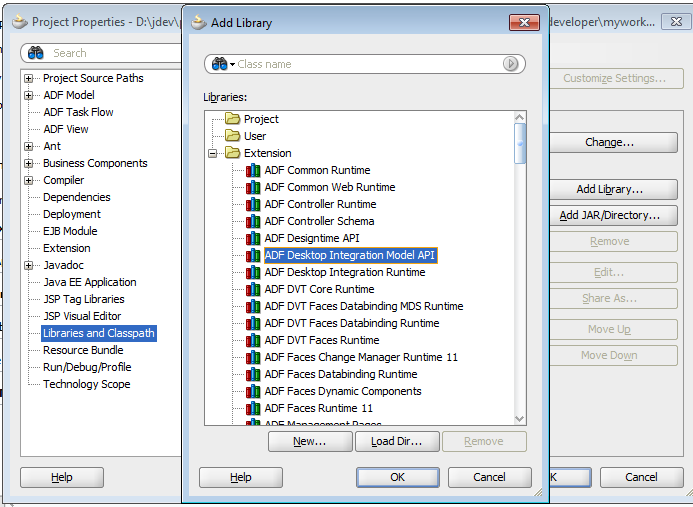This screenshot has height=507, width=693.
Task: Click the Add Library dialog title icon
Action: 198,23
